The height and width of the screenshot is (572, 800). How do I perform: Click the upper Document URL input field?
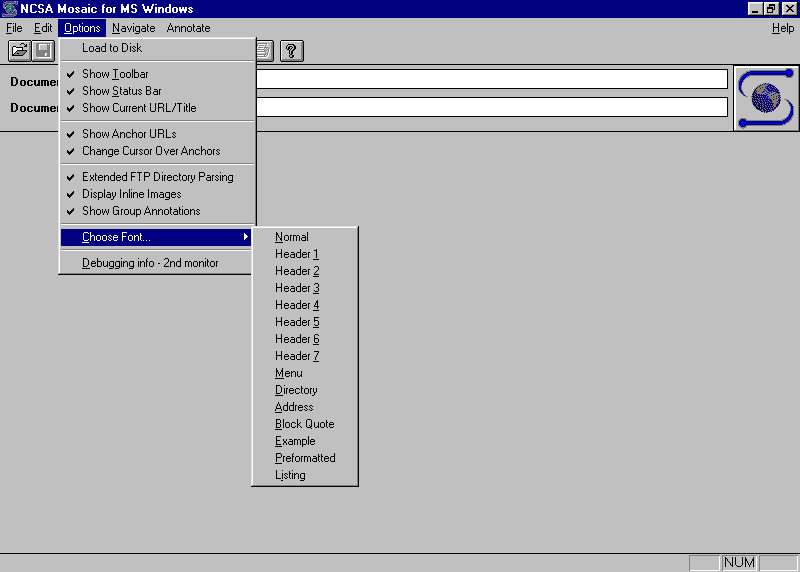click(492, 79)
